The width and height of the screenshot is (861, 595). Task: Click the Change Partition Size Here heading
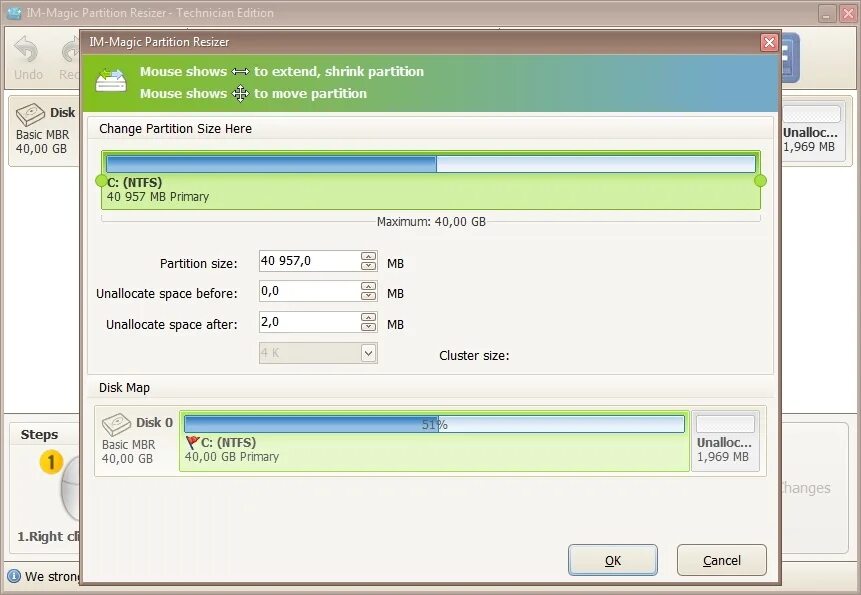(x=175, y=128)
